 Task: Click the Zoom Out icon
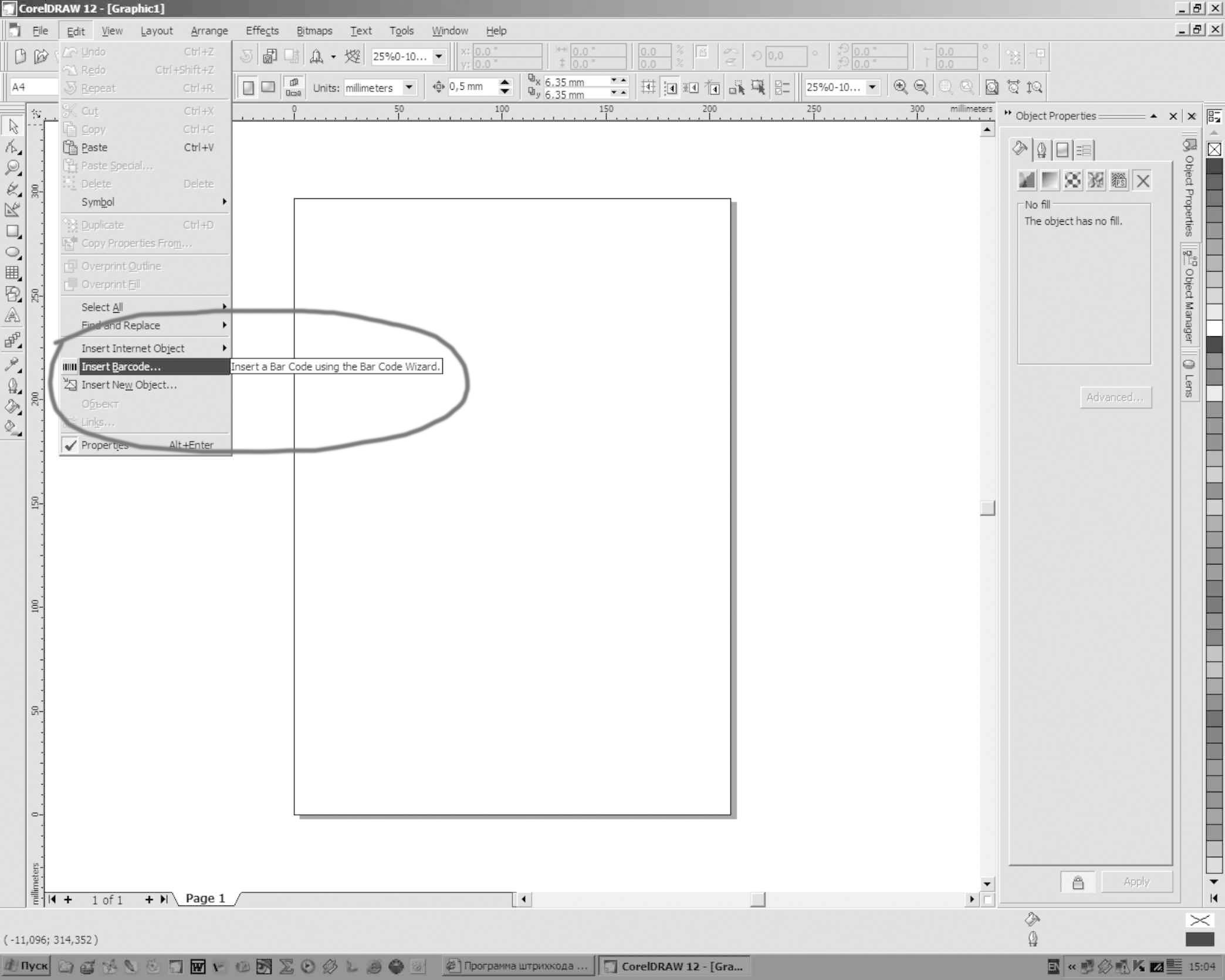921,87
